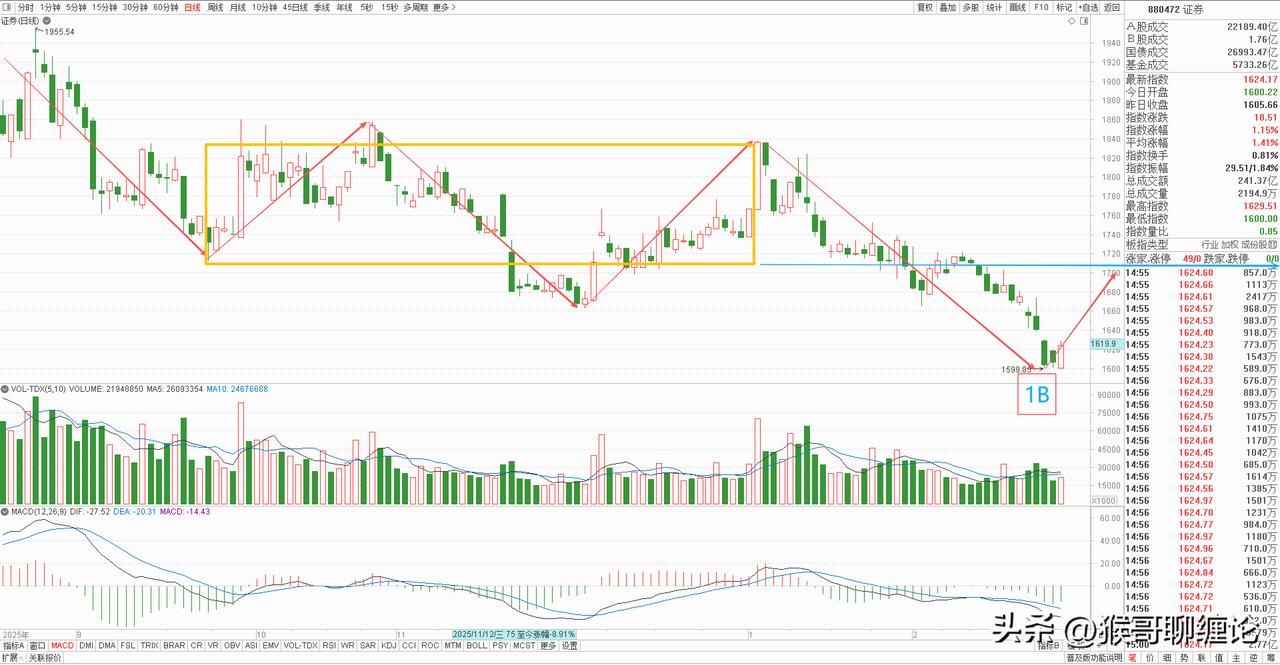Select the 筹 chip distribution tab
Image resolution: width=1280 pixels, height=665 pixels.
pyautogui.click(x=1271, y=658)
